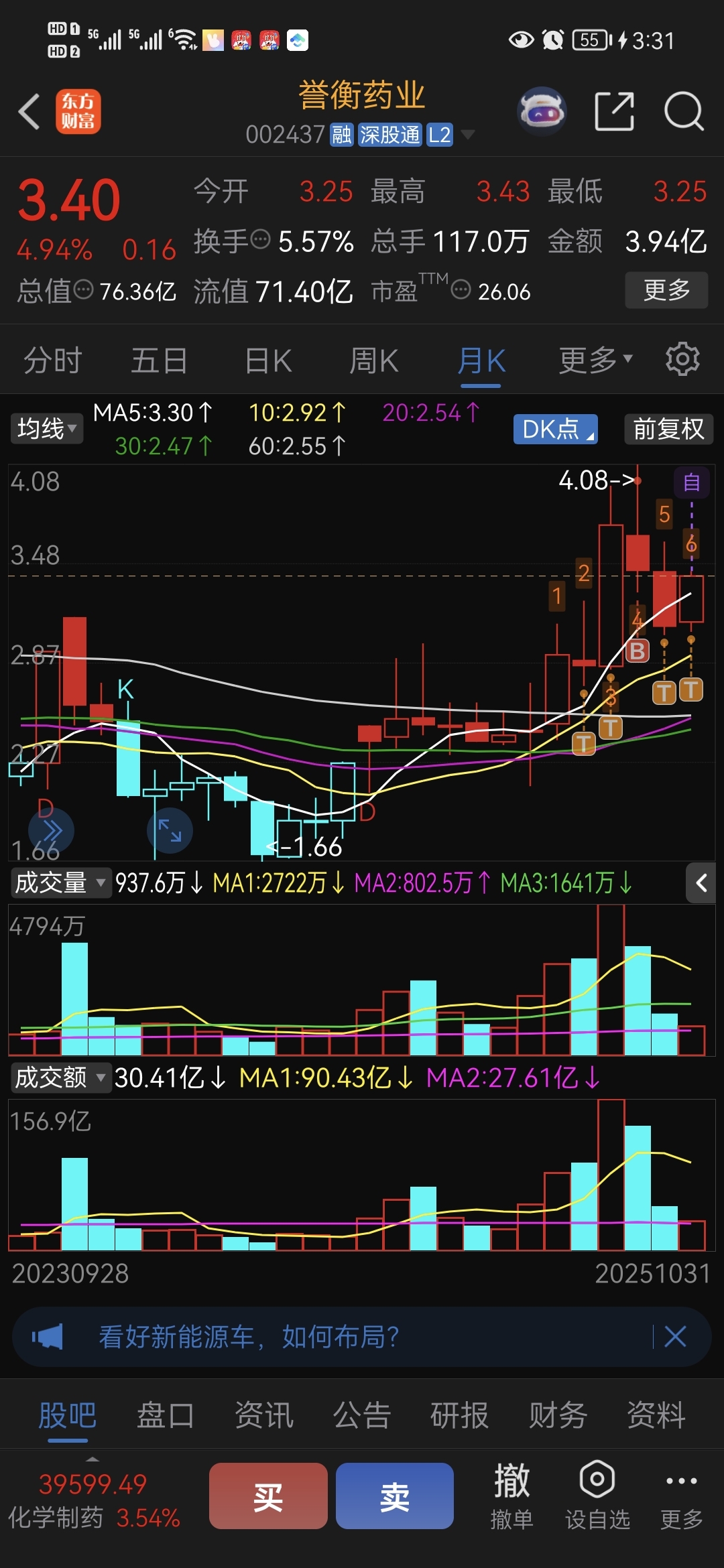
Task: Tap the MA5:3.30 moving average value
Action: (152, 412)
